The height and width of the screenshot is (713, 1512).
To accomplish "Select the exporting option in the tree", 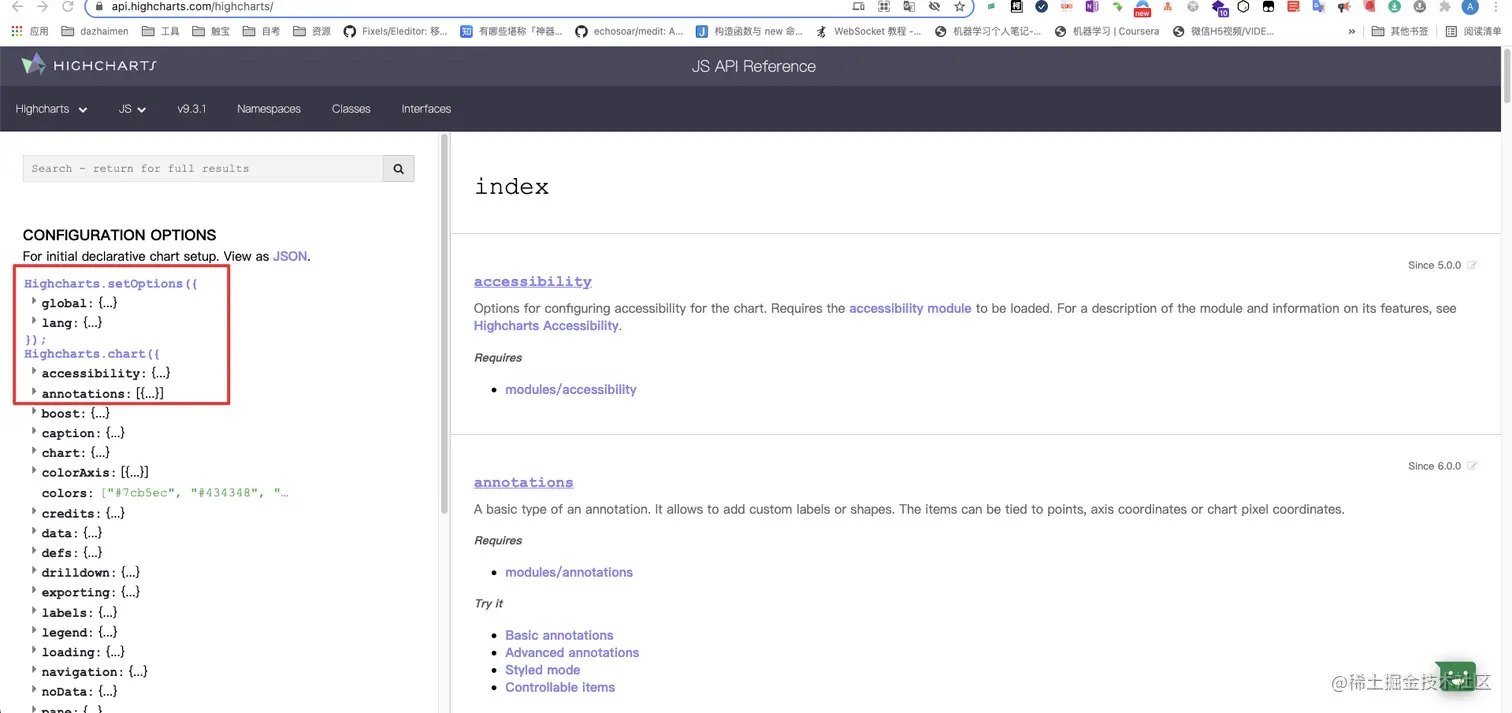I will point(76,593).
